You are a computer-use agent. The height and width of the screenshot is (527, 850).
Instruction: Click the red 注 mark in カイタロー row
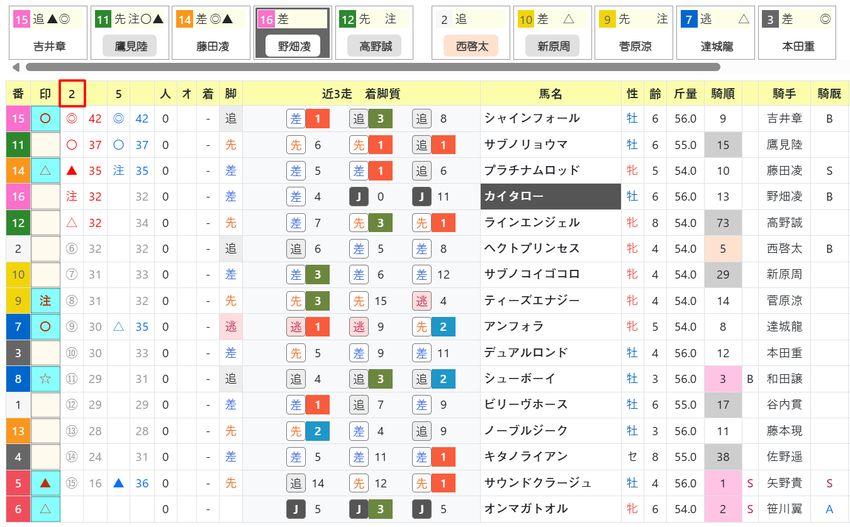(72, 197)
